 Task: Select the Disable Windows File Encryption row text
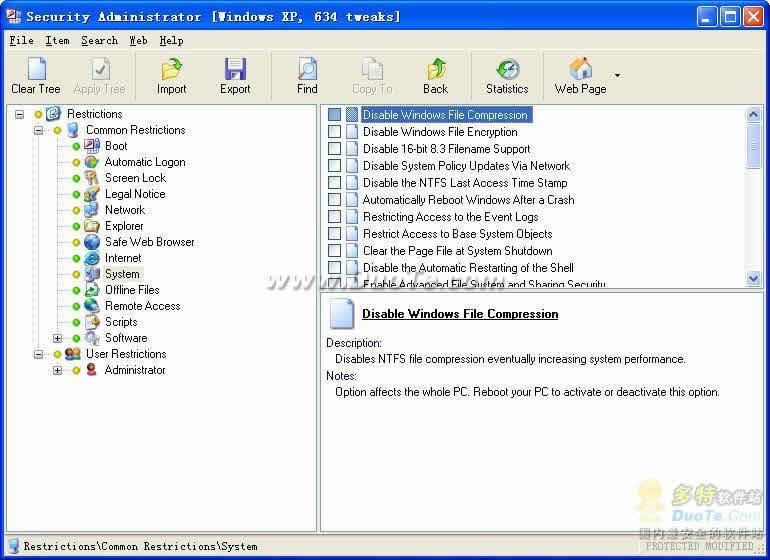pyautogui.click(x=440, y=132)
